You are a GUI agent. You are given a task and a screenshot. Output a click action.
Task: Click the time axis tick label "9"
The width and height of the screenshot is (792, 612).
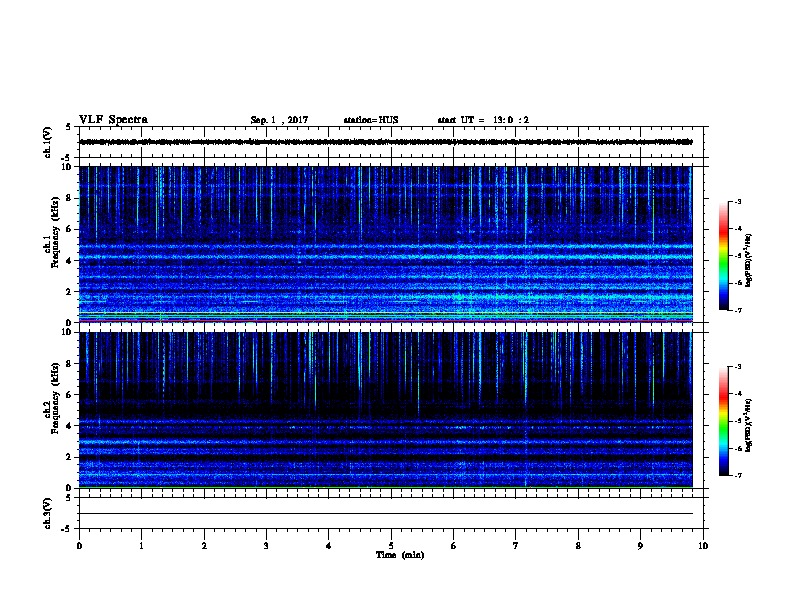click(x=640, y=546)
